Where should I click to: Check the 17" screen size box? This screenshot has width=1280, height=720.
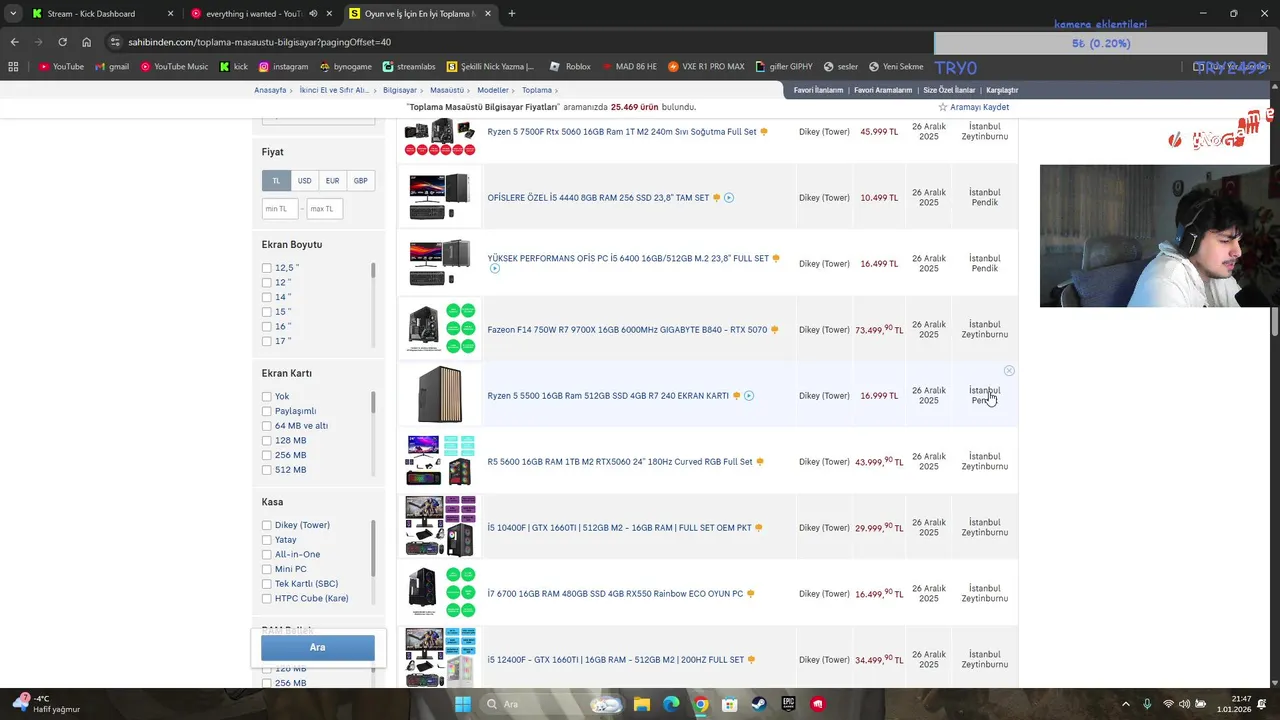[x=267, y=341]
